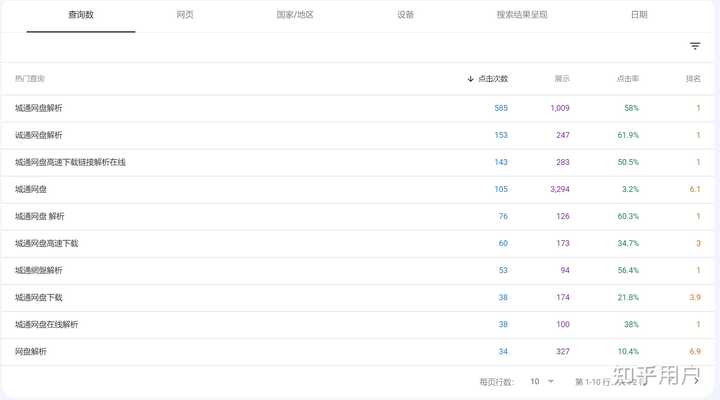This screenshot has height=400, width=720.
Task: Click the 50.5% CTR value
Action: 628,162
